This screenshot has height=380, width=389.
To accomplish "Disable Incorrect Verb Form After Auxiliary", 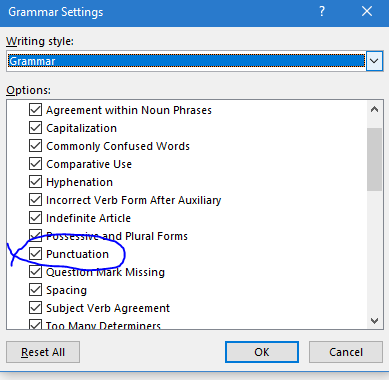I will click(35, 200).
